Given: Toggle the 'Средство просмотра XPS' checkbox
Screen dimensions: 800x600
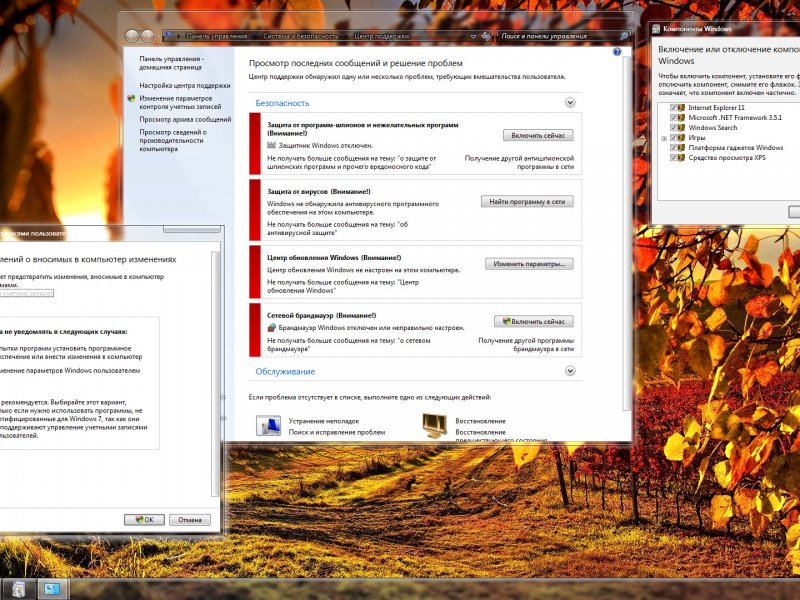Looking at the screenshot, I should point(673,158).
